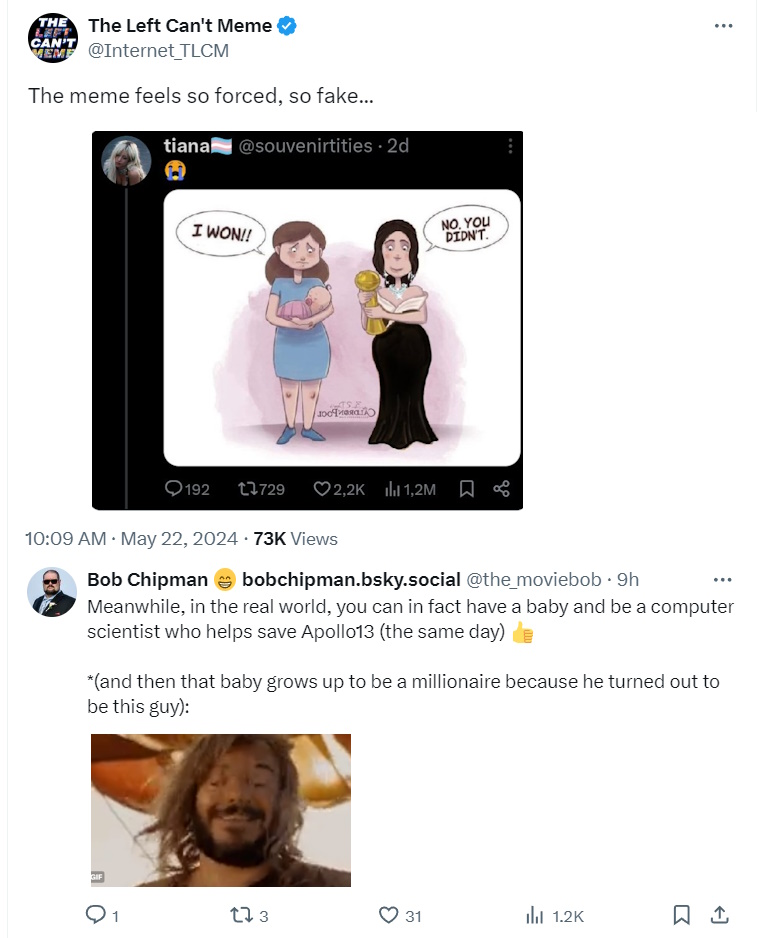764x938 pixels.
Task: Click the verified badge beside The Left Can't Meme
Action: point(286,27)
